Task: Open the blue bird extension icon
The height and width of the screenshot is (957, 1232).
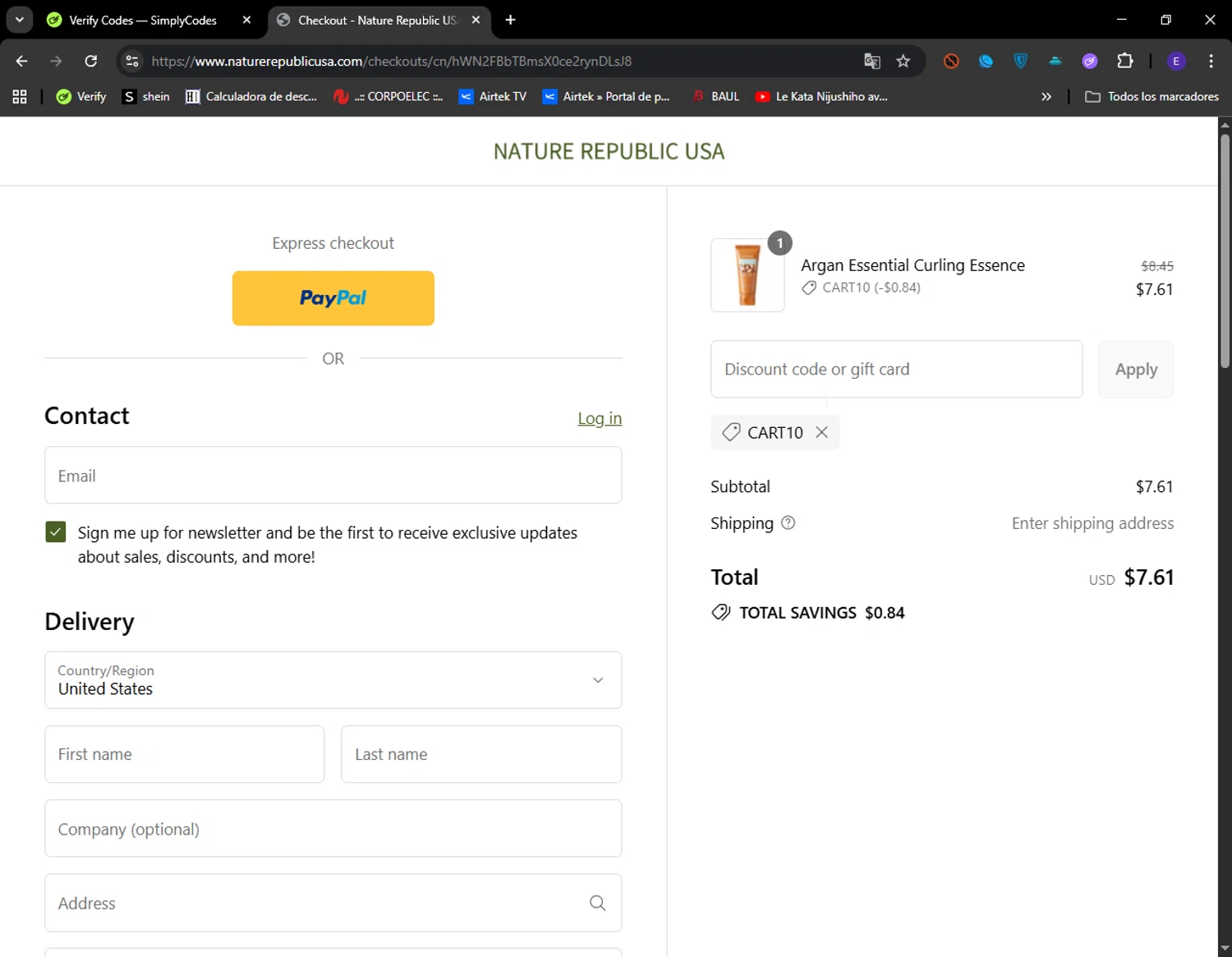Action: 986,61
